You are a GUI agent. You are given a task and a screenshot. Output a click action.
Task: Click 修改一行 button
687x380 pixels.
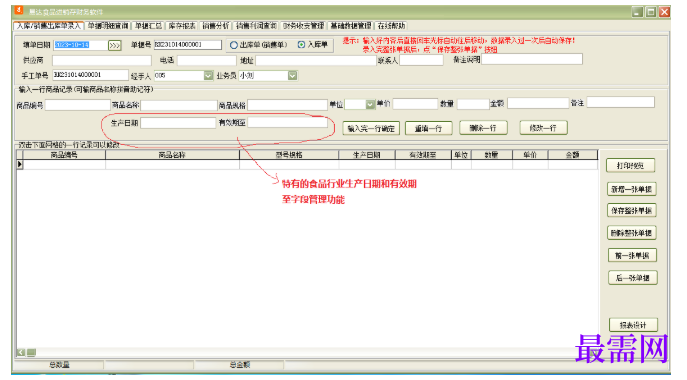tap(543, 128)
